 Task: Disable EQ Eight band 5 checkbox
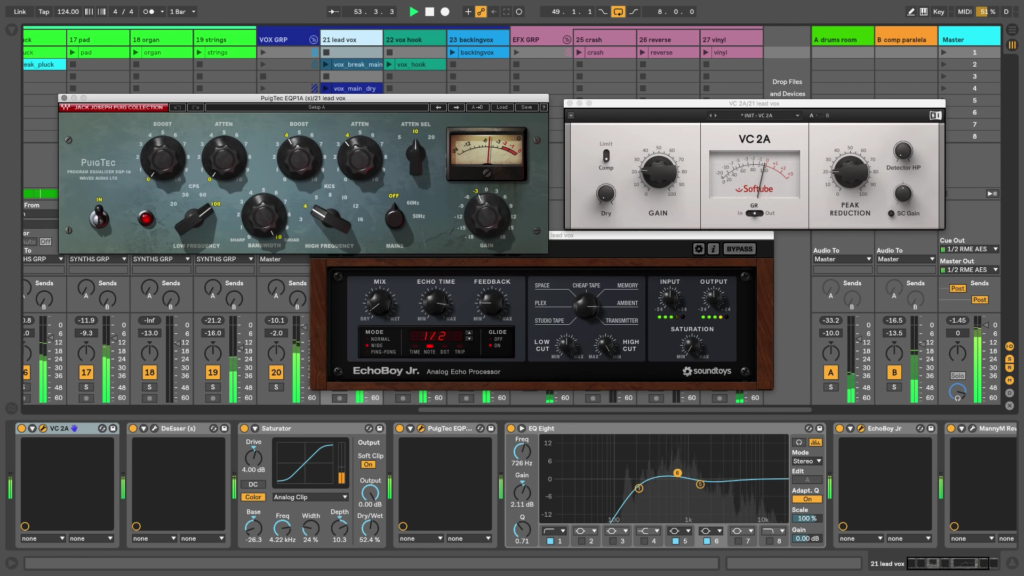point(675,541)
